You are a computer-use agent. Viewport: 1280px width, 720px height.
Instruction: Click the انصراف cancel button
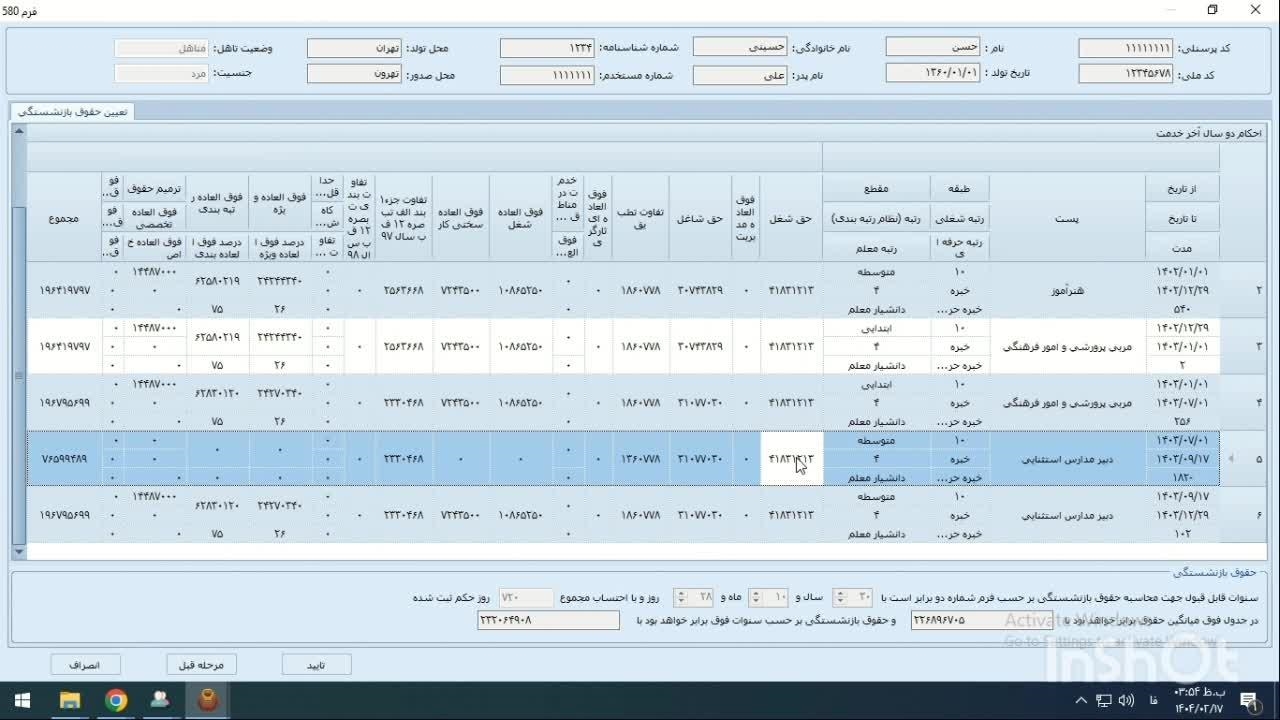pos(85,664)
